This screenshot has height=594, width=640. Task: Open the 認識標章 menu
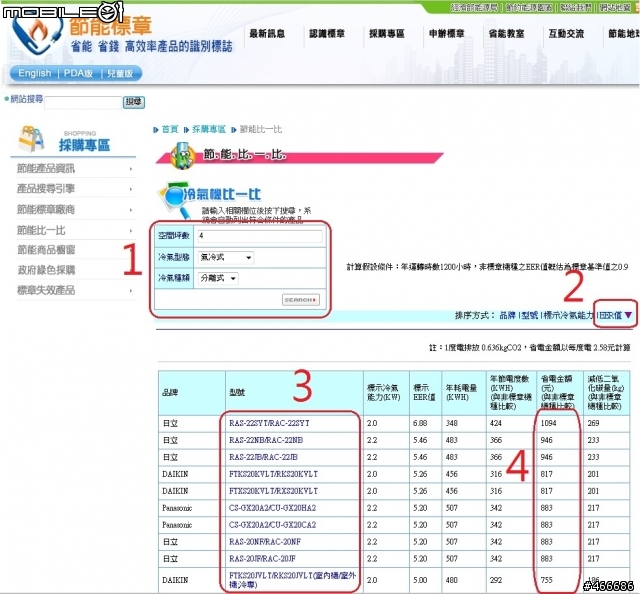[x=327, y=33]
